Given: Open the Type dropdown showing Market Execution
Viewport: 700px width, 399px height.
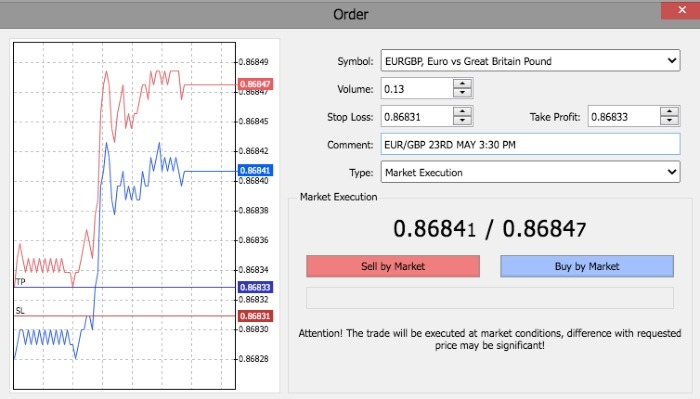Looking at the screenshot, I should (x=530, y=172).
